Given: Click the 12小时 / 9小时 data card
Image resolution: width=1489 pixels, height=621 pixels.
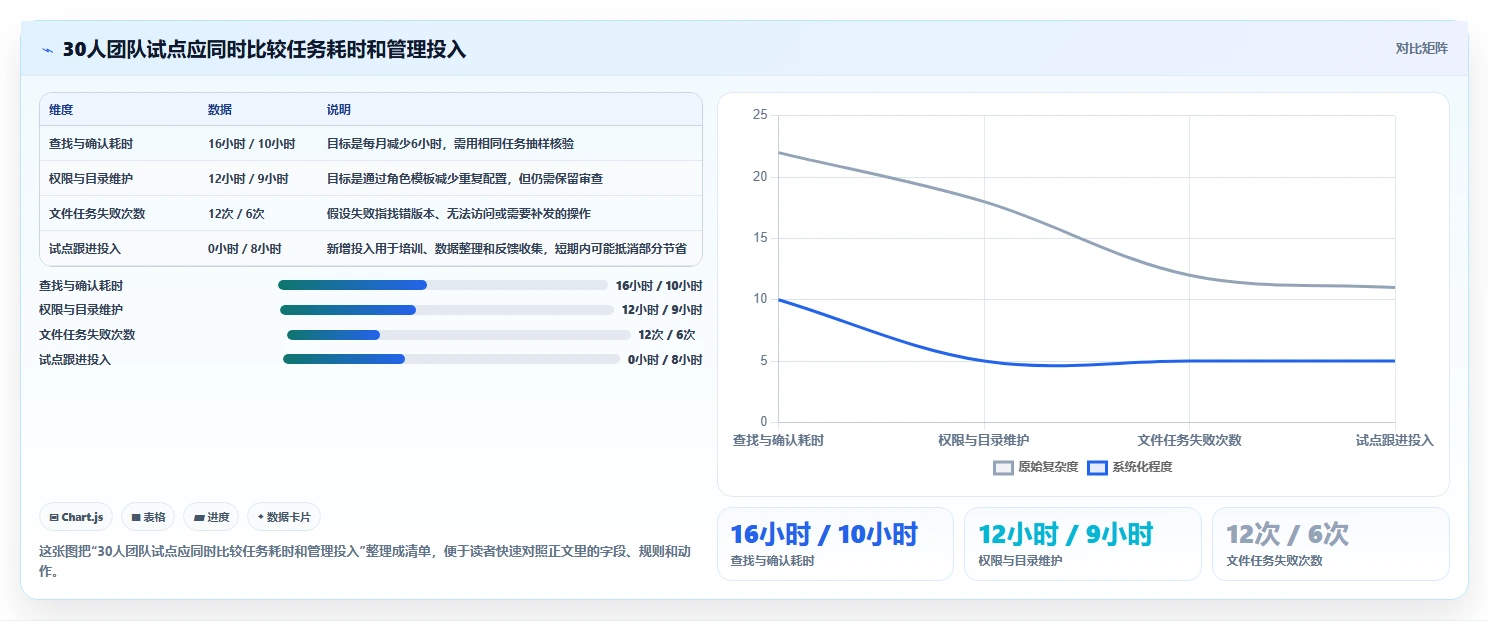Looking at the screenshot, I should pyautogui.click(x=1083, y=544).
